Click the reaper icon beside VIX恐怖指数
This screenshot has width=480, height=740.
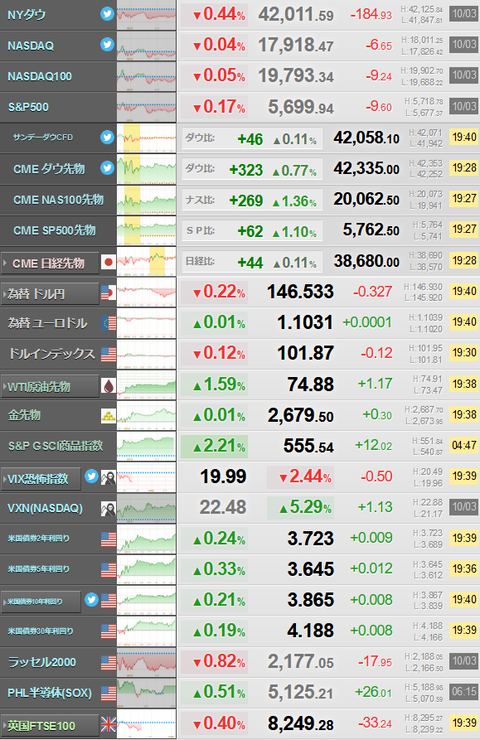108,478
